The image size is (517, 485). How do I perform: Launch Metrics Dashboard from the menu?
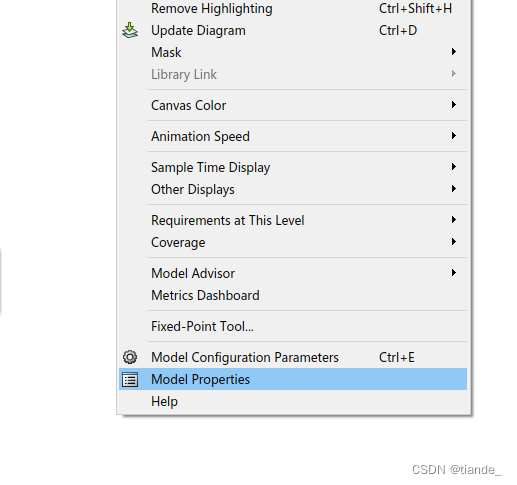(293, 295)
